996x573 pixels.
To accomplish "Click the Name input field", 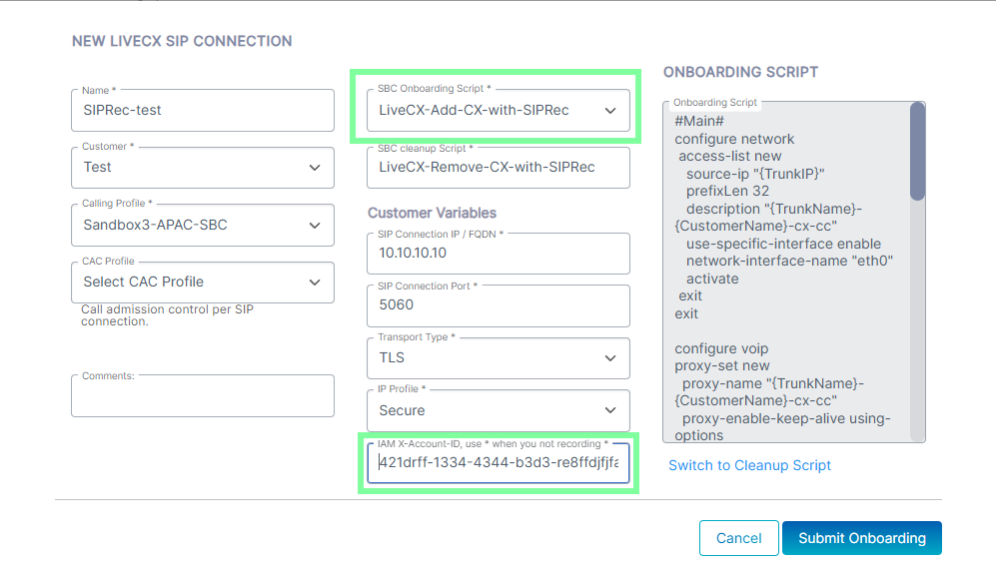I will 202,110.
